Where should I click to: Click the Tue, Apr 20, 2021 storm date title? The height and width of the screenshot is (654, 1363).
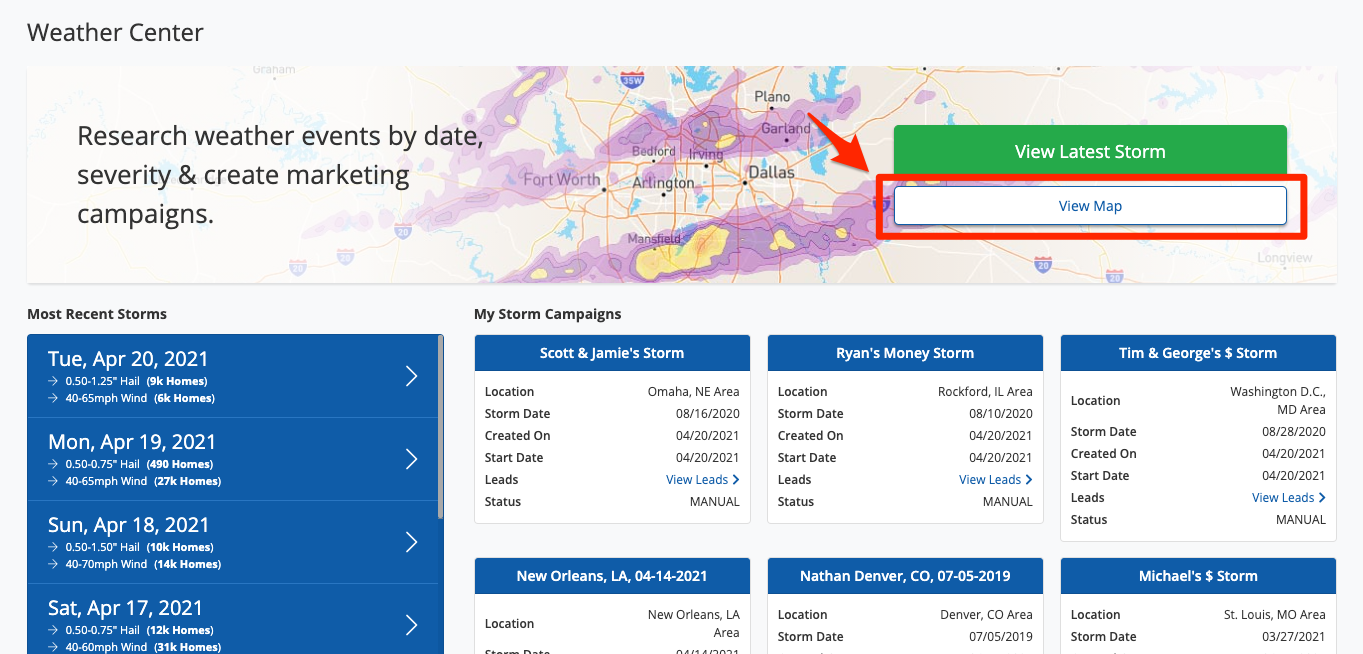(128, 359)
